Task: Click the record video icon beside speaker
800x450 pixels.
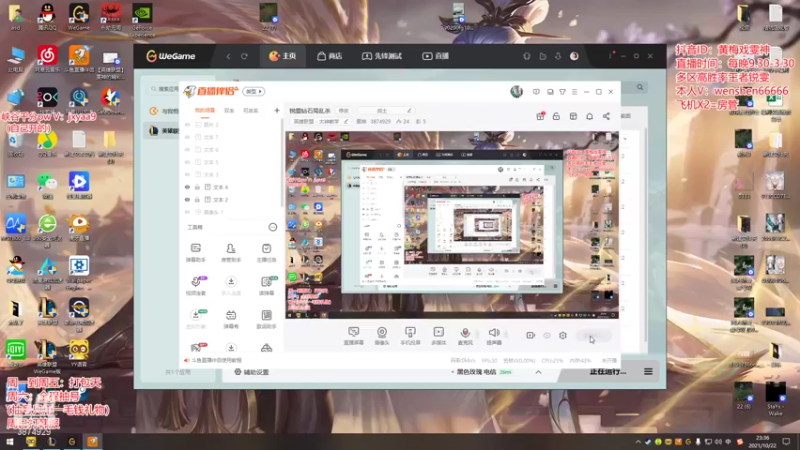Action: click(x=530, y=335)
